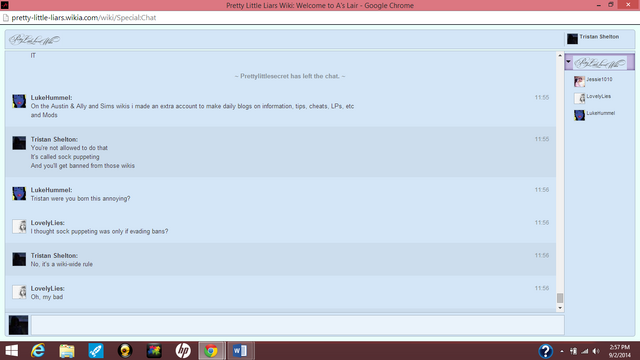This screenshot has height=360, width=640.
Task: Click LukeHummel's avatar beside the Austin & Ally message
Action: click(19, 101)
